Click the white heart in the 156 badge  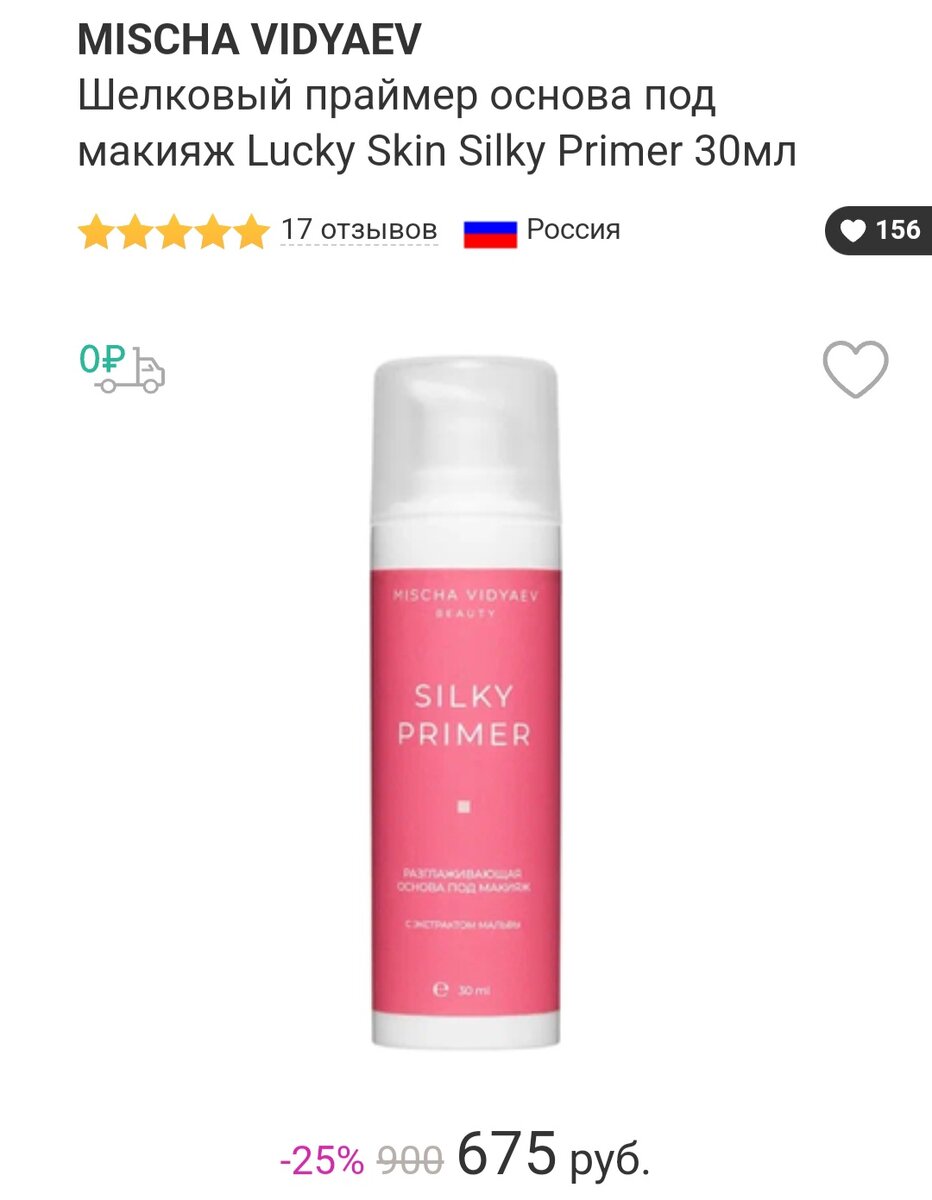coord(853,231)
